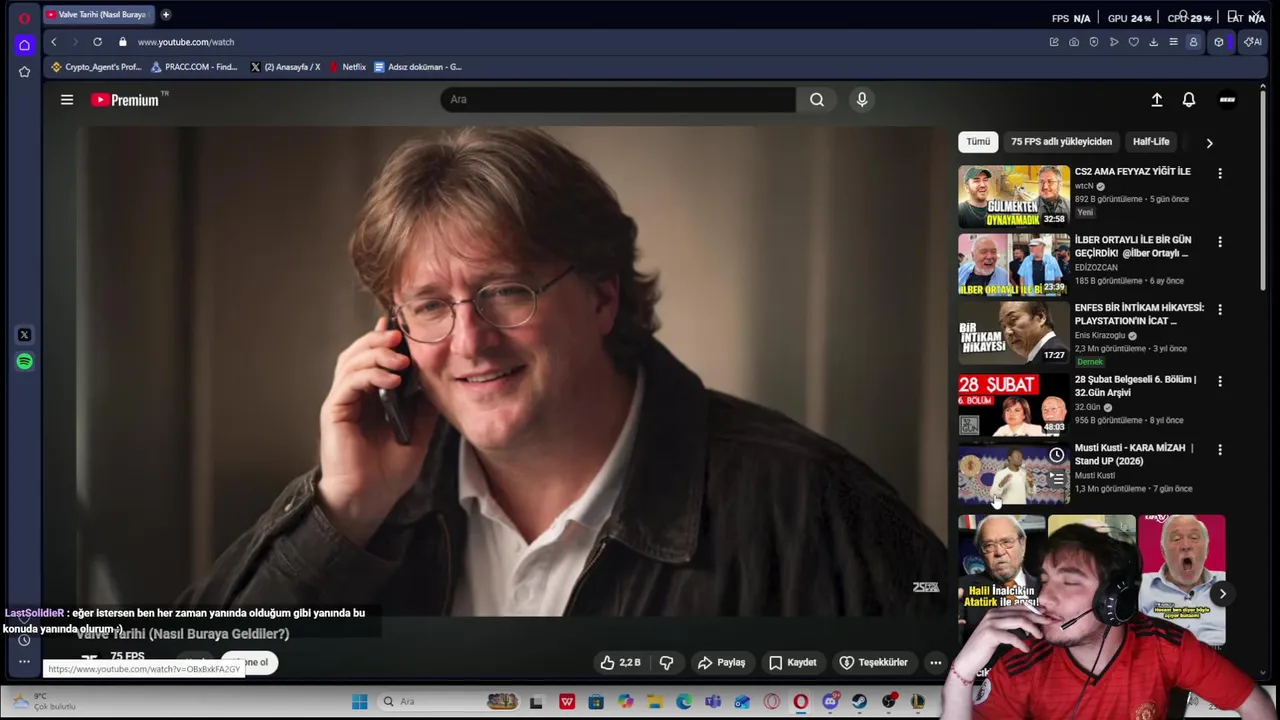This screenshot has height=720, width=1280.
Task: Send a Super Thanks via Teşekkürler
Action: (874, 662)
